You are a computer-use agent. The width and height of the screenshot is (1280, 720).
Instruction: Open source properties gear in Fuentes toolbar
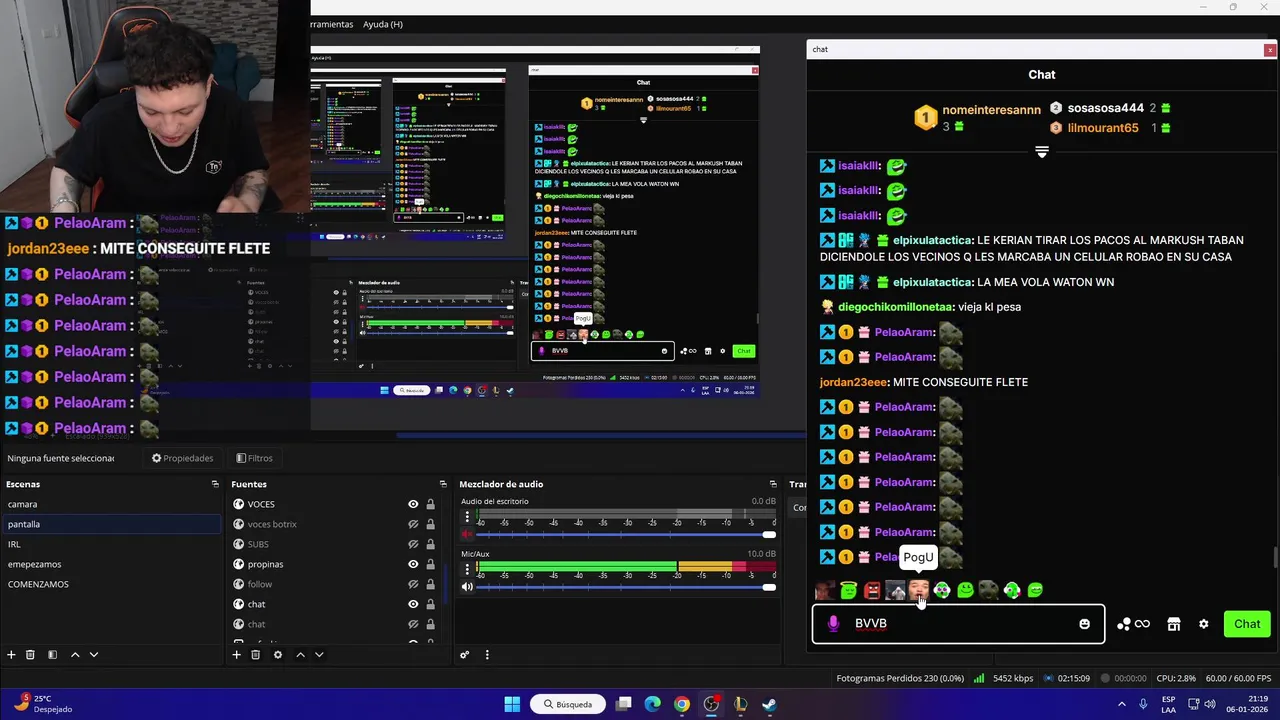(277, 654)
